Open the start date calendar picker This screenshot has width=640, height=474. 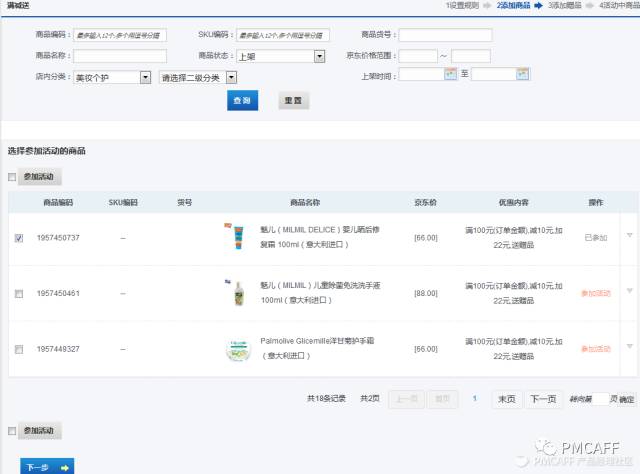451,74
